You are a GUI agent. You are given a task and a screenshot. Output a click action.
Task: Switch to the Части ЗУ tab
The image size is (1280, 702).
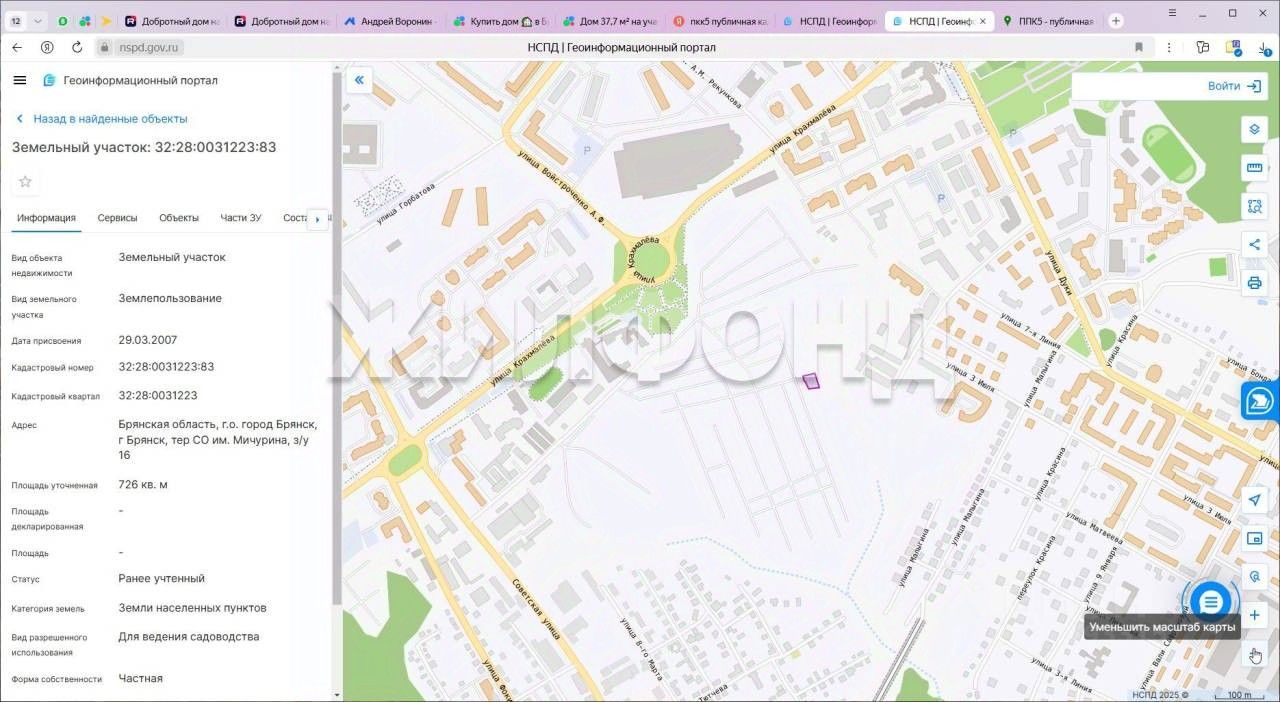click(240, 218)
